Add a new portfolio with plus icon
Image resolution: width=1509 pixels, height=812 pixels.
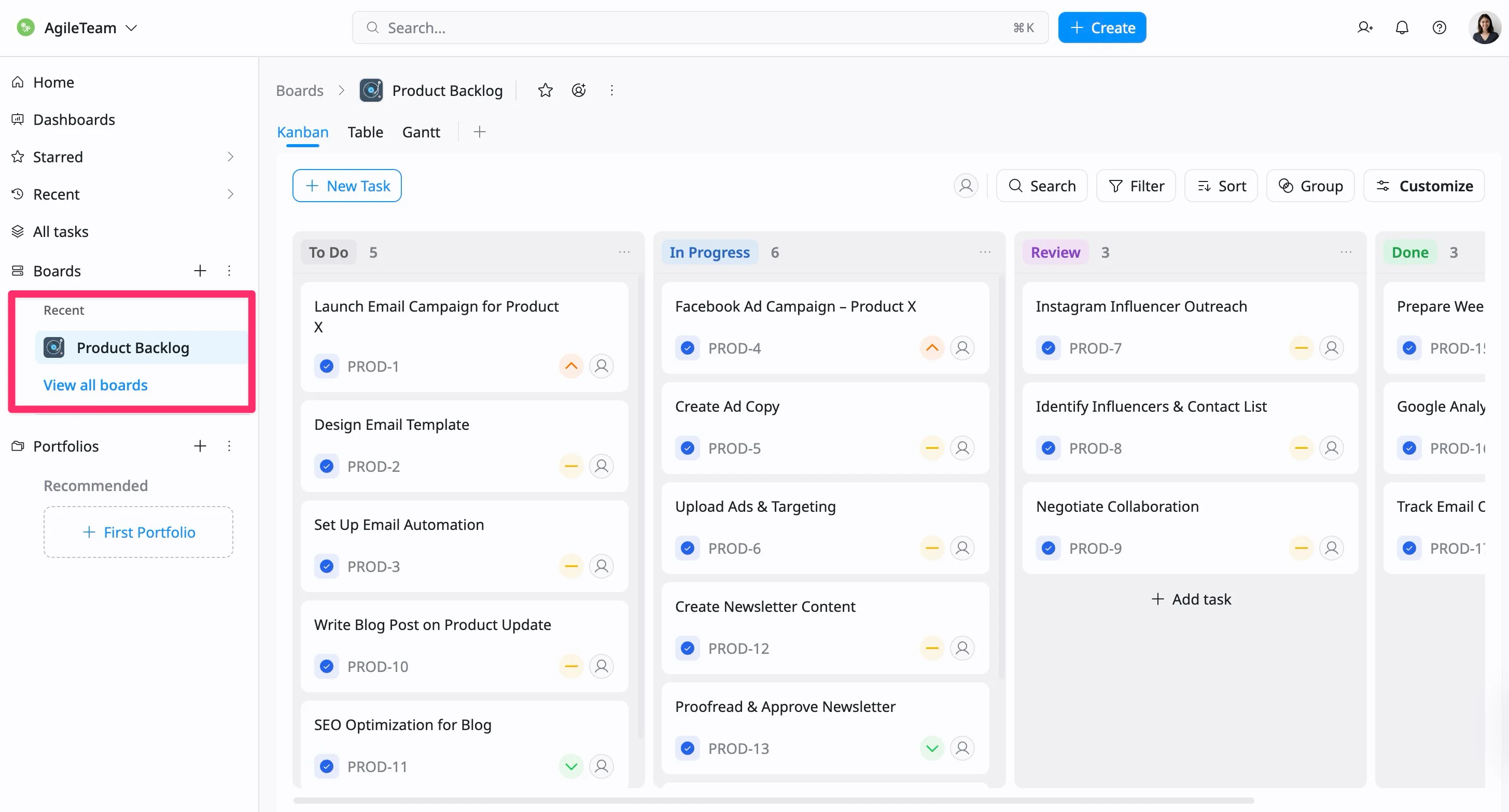click(200, 446)
